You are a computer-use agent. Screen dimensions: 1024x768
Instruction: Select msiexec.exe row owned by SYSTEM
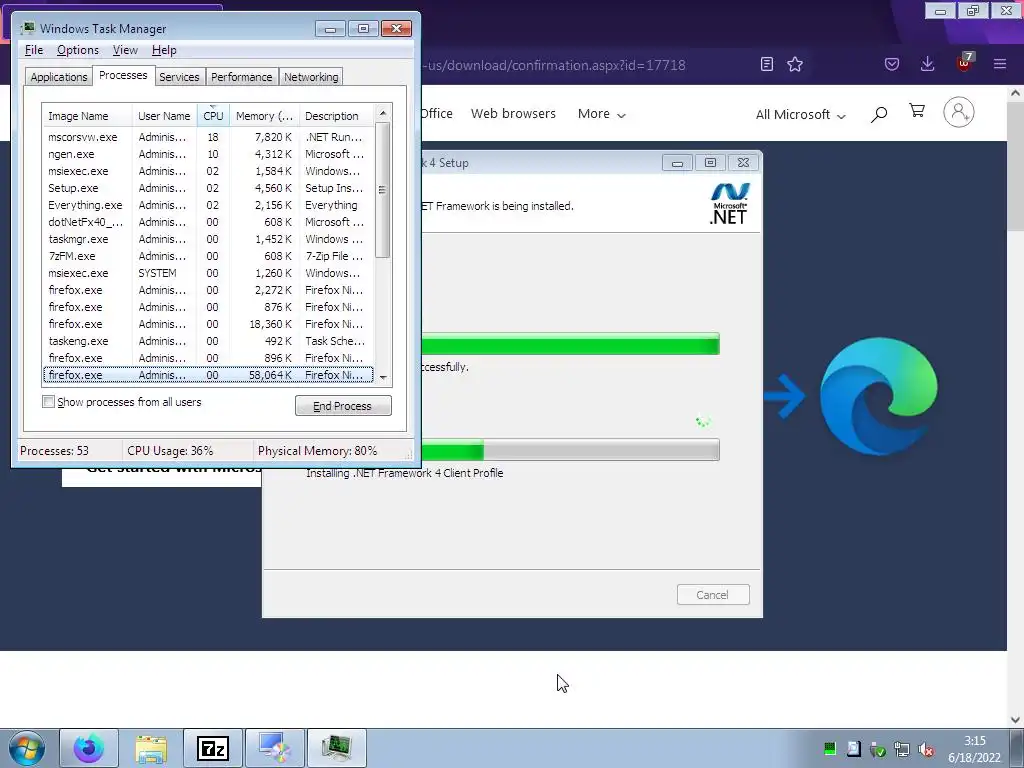point(208,273)
